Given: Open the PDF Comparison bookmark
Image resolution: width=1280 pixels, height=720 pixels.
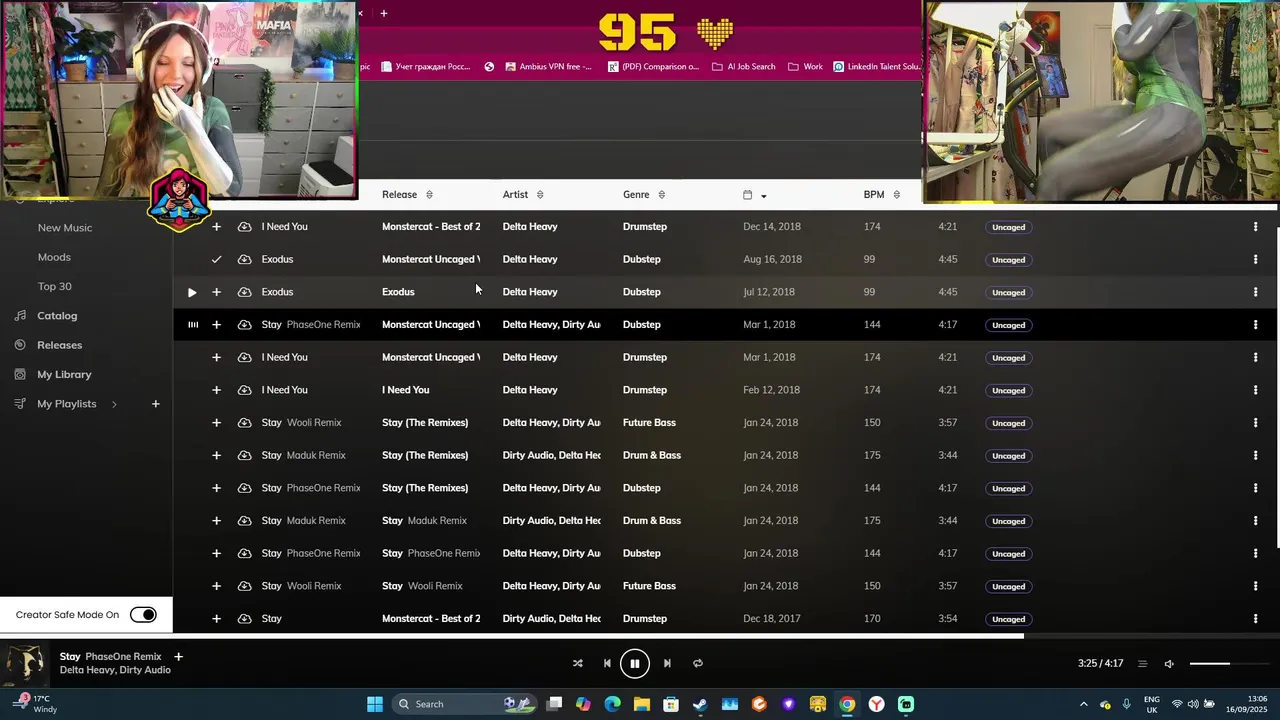Looking at the screenshot, I should [x=653, y=67].
